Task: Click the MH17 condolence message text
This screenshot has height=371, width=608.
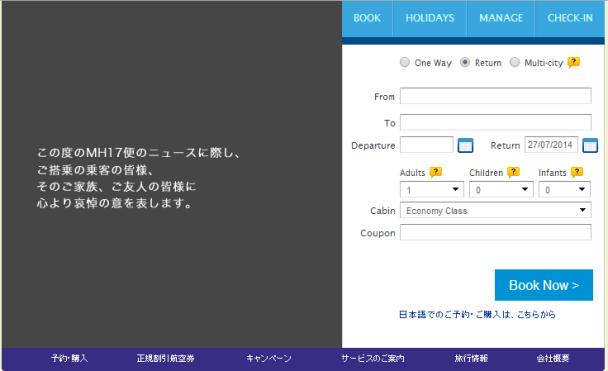Action: (x=139, y=178)
